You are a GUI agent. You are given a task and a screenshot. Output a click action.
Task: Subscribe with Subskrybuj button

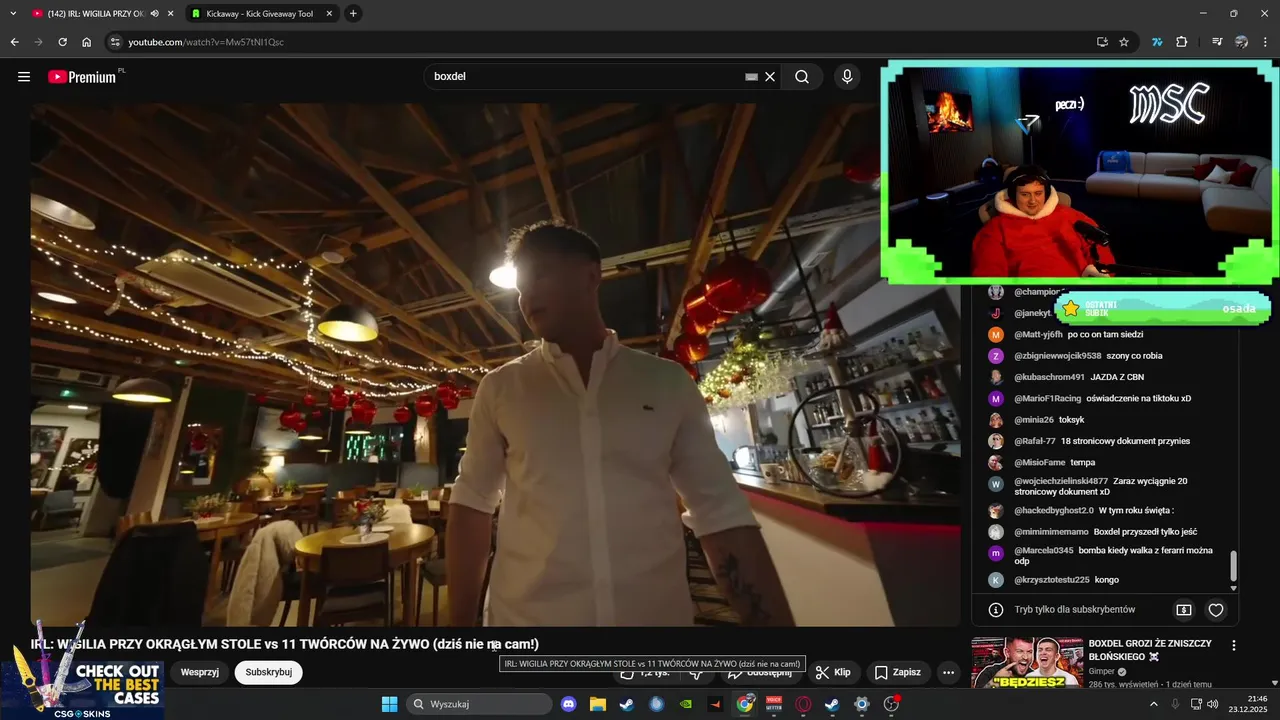click(x=269, y=672)
